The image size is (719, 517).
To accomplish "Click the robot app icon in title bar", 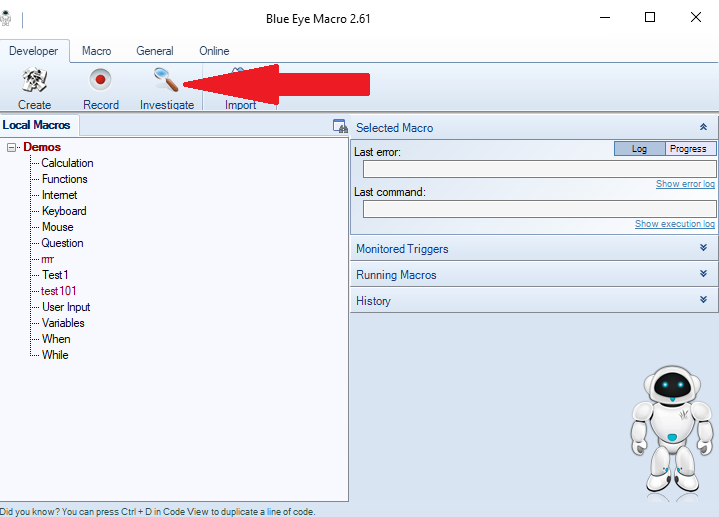I will pos(6,18).
